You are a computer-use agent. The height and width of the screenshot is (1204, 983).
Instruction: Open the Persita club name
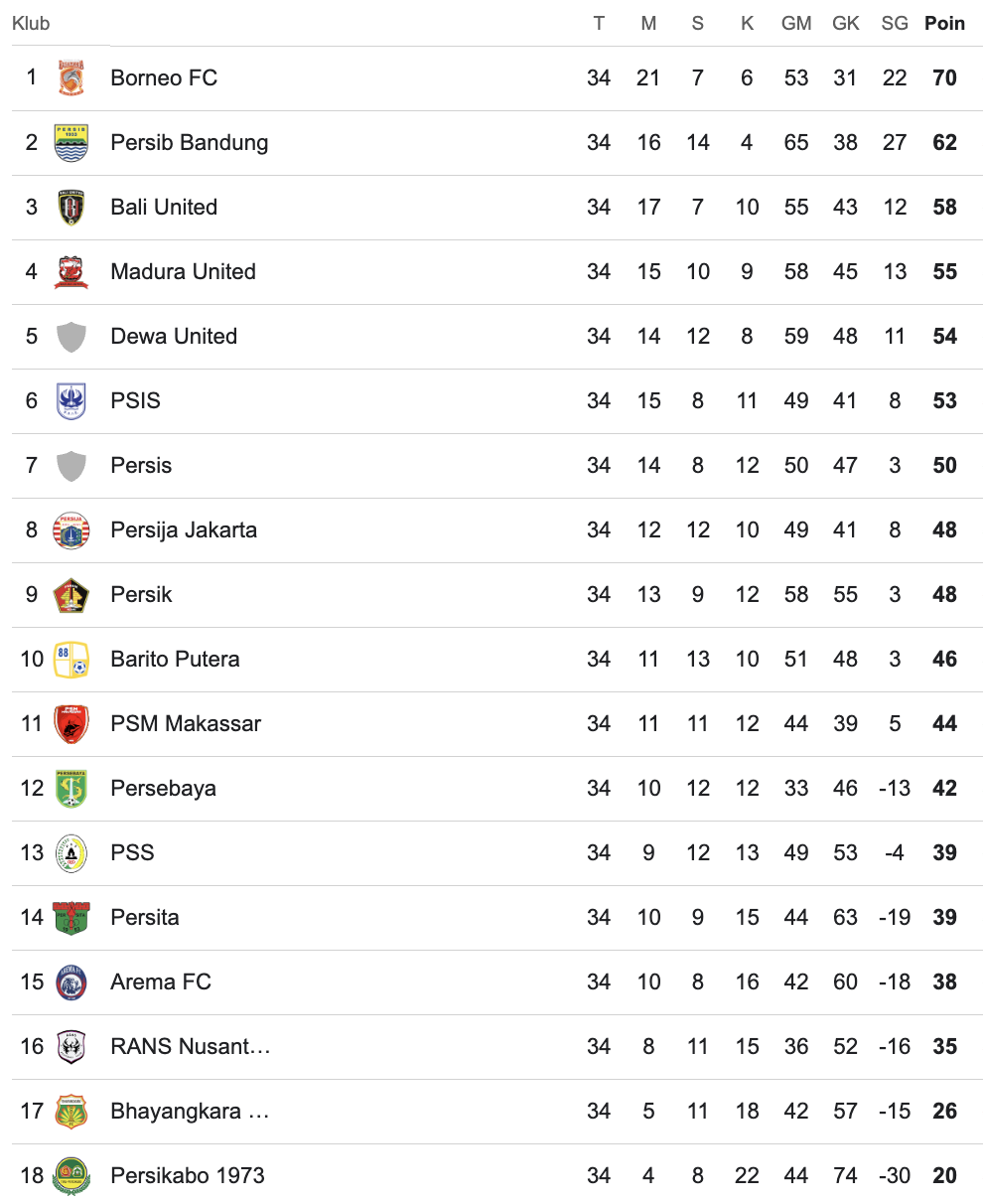click(145, 918)
